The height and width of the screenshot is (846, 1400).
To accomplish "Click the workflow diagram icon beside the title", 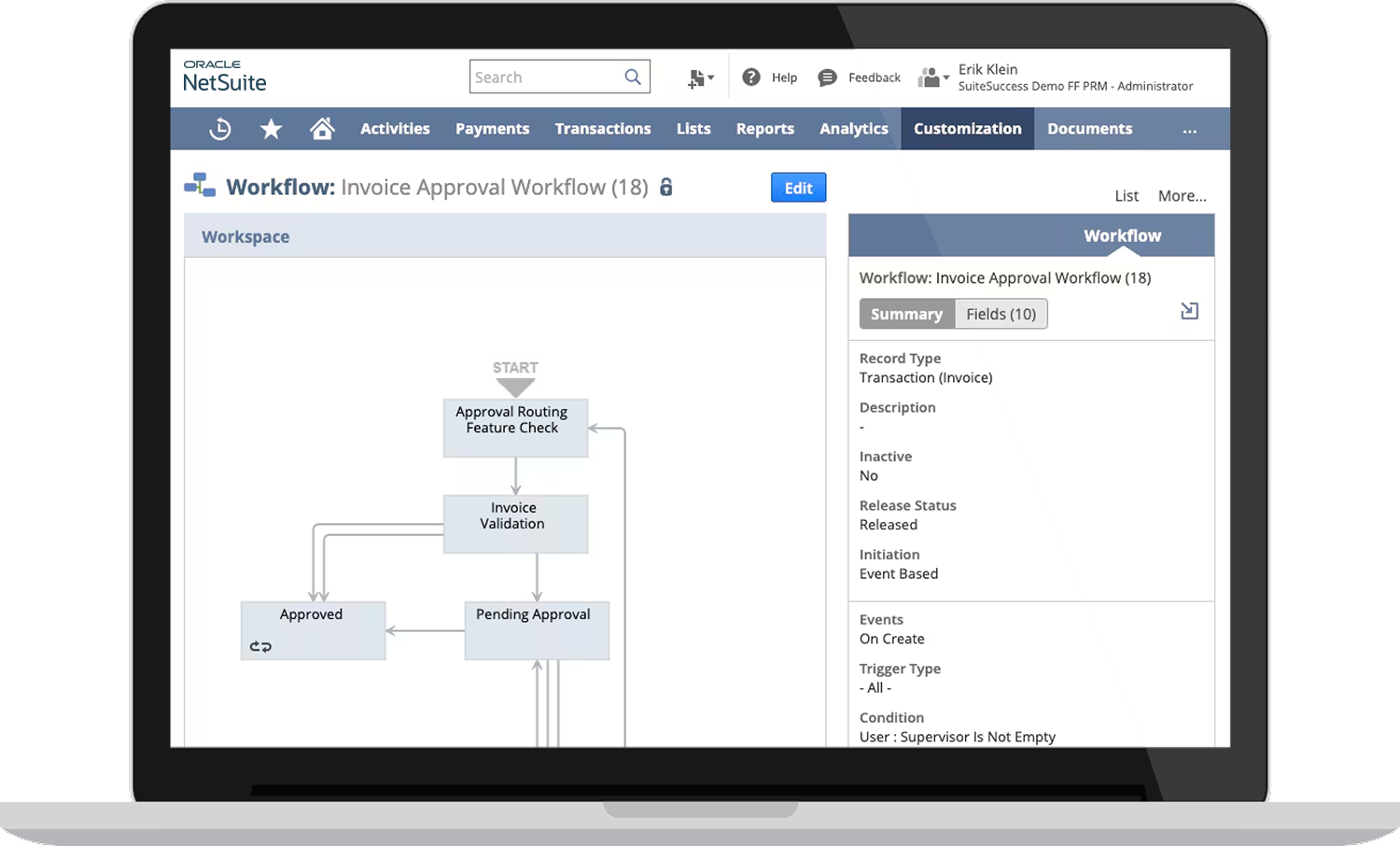I will pyautogui.click(x=198, y=186).
